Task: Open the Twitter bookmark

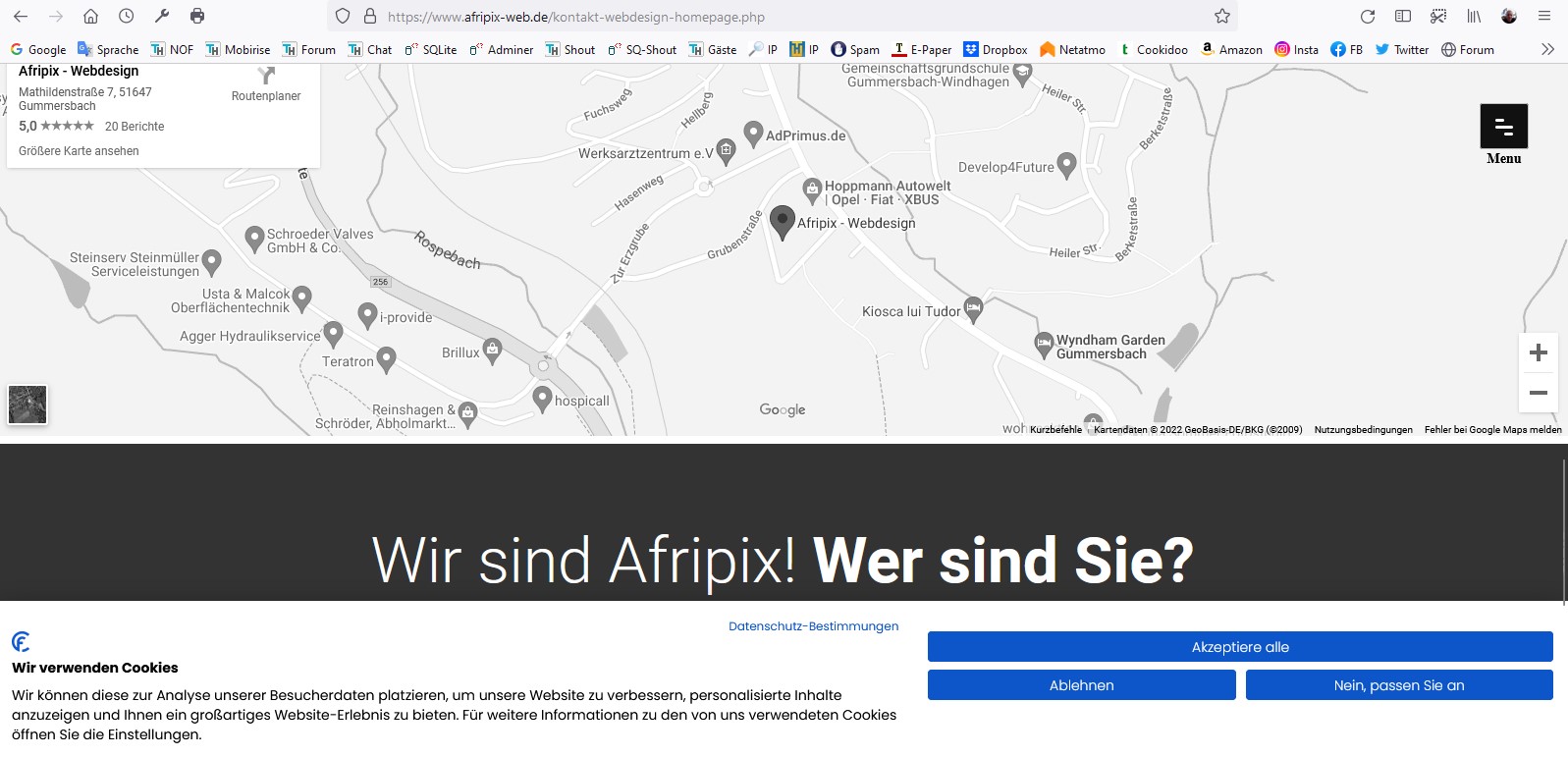Action: point(1401,50)
